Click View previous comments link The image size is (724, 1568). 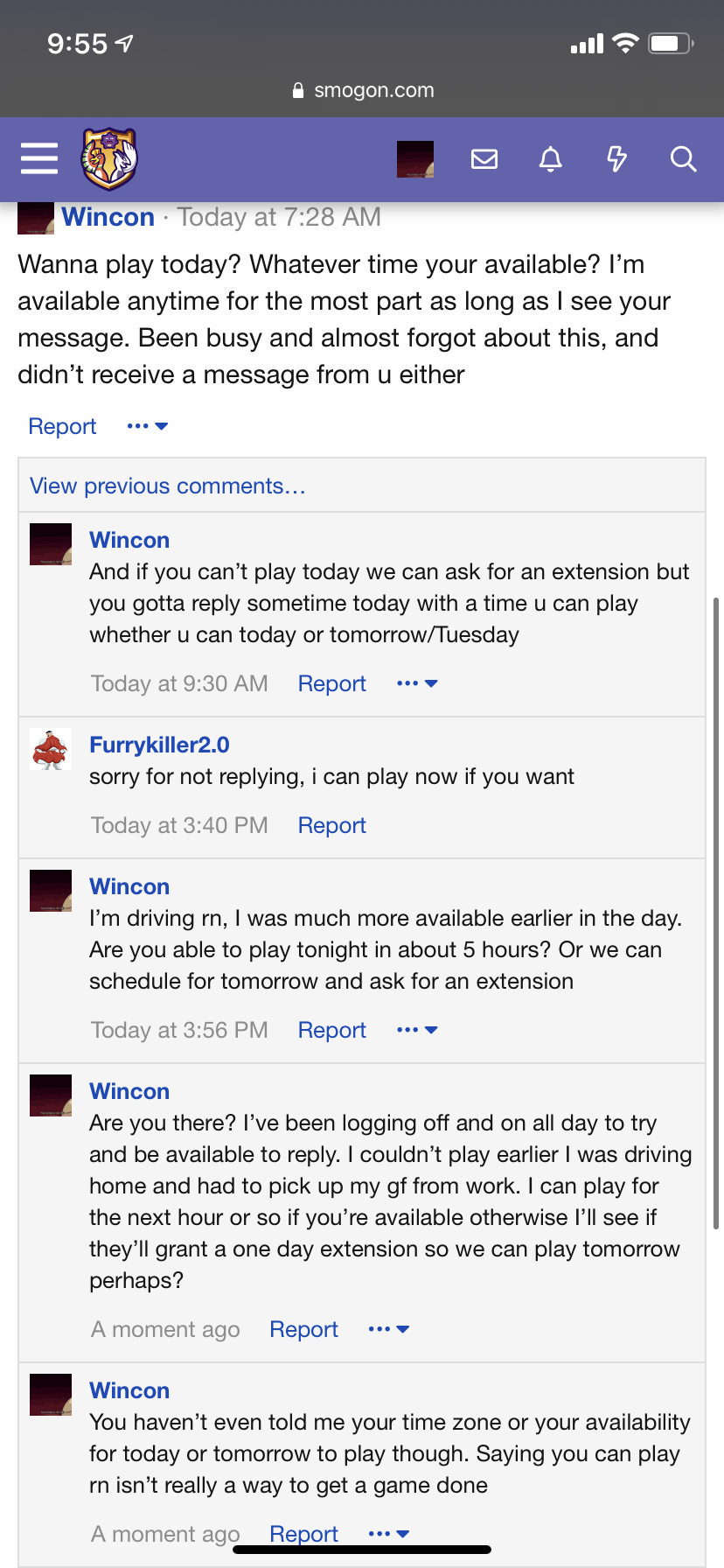coord(168,486)
